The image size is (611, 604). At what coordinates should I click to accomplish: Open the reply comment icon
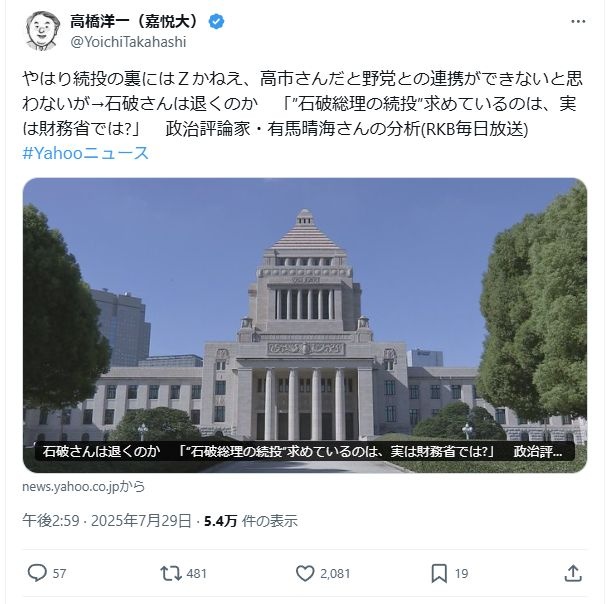point(37,573)
